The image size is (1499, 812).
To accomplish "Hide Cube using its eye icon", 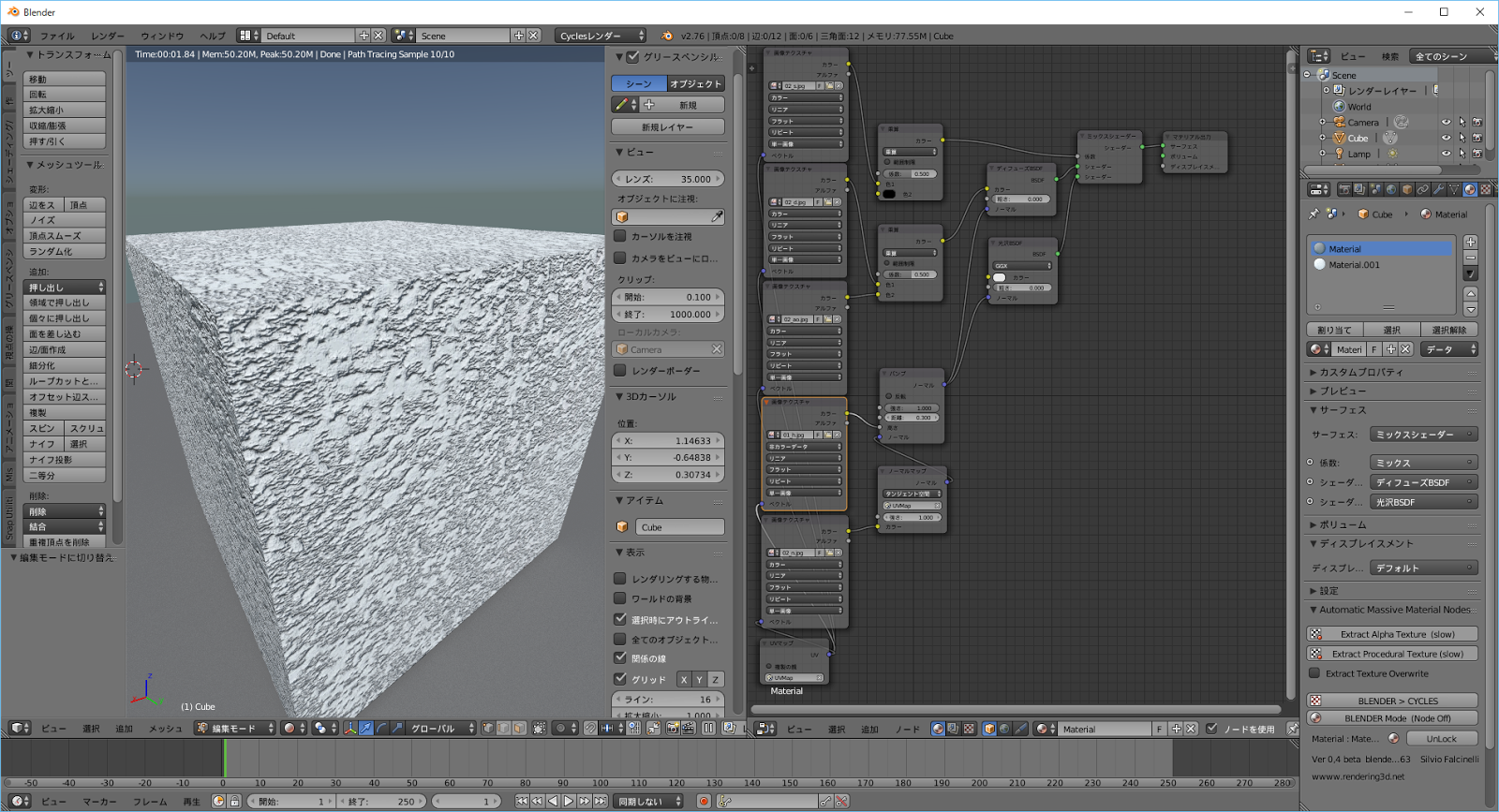I will pyautogui.click(x=1446, y=138).
